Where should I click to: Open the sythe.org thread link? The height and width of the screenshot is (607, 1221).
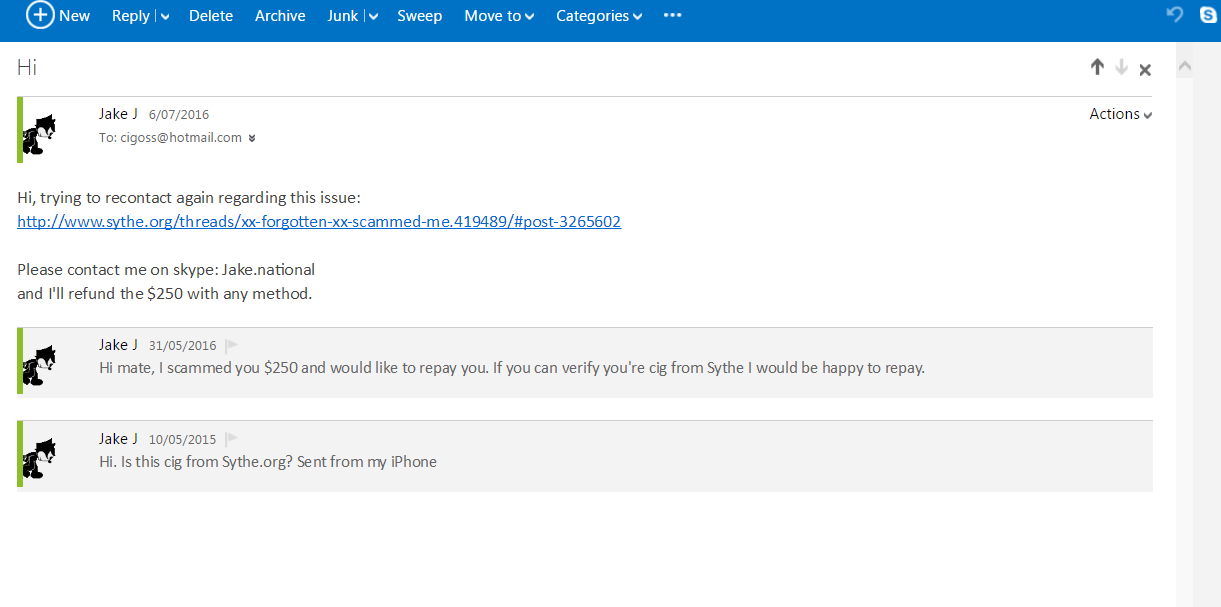pyautogui.click(x=319, y=222)
